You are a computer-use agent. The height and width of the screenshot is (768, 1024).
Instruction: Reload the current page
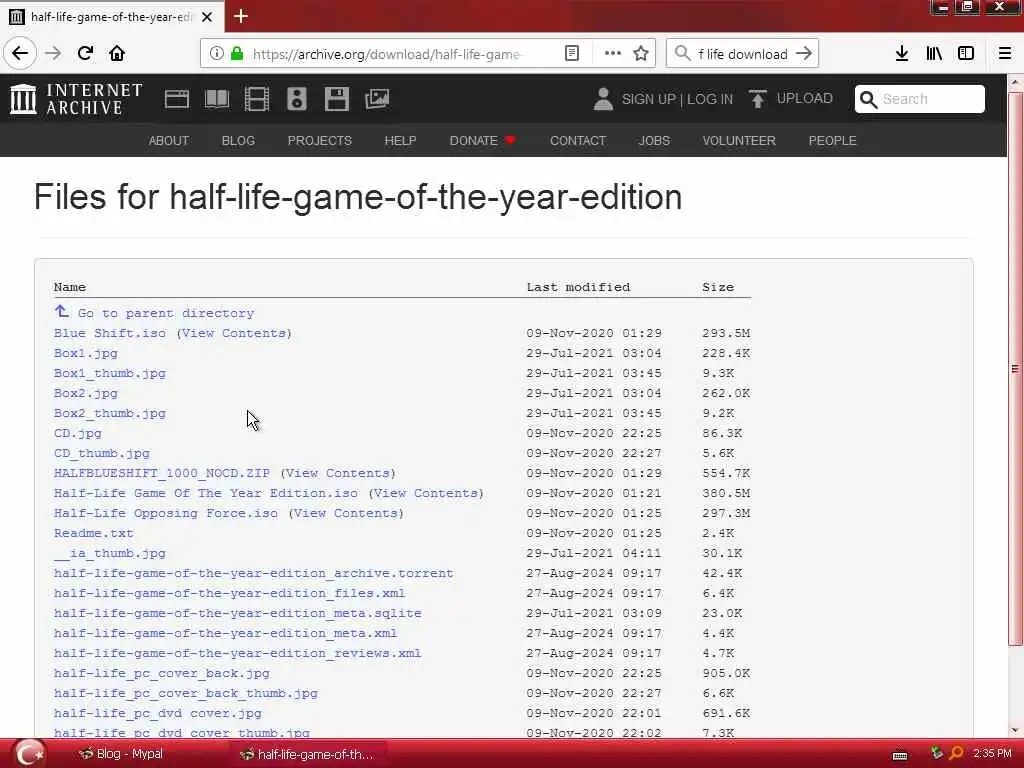(x=85, y=54)
